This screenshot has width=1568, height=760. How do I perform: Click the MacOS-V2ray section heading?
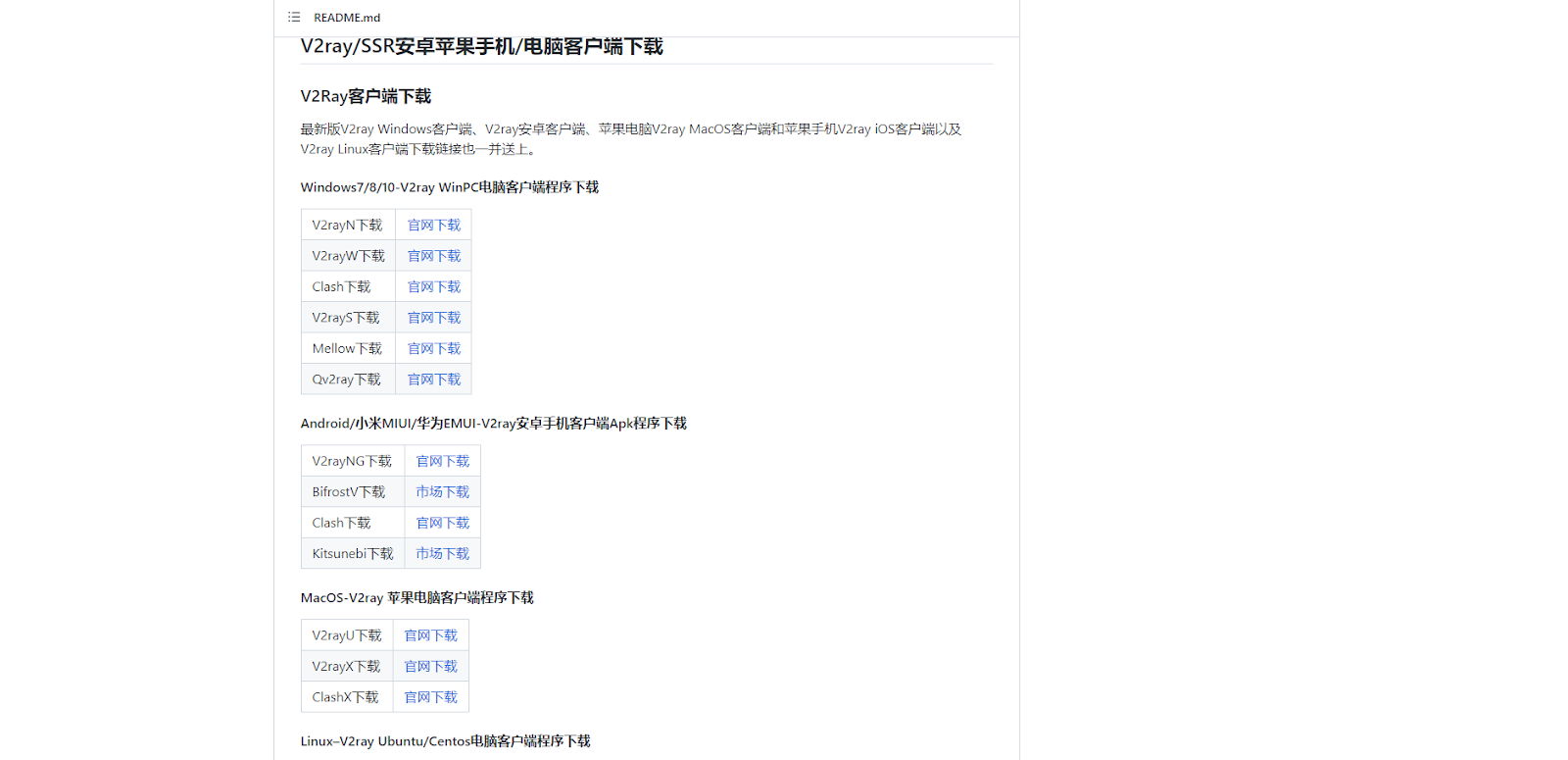click(416, 598)
